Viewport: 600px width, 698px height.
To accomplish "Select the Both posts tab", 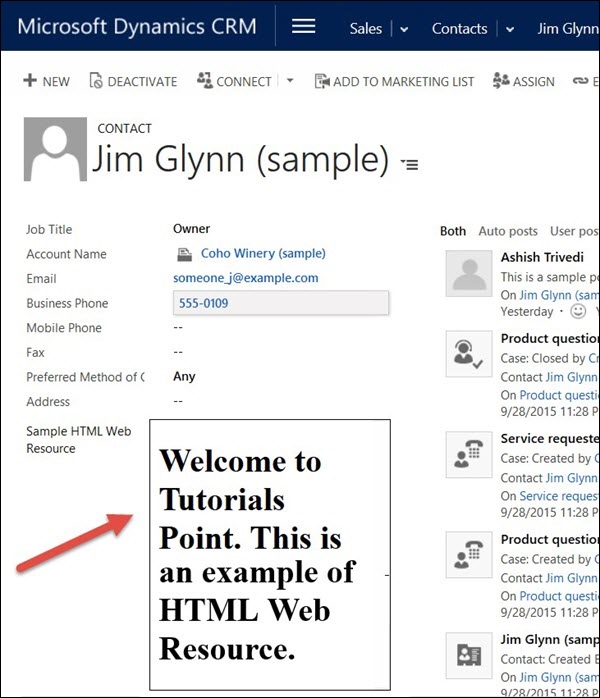I will coord(453,231).
